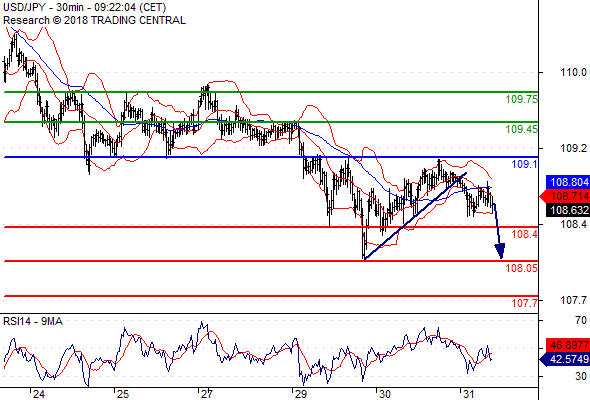Click the blue 109.1 pivot label

click(525, 164)
